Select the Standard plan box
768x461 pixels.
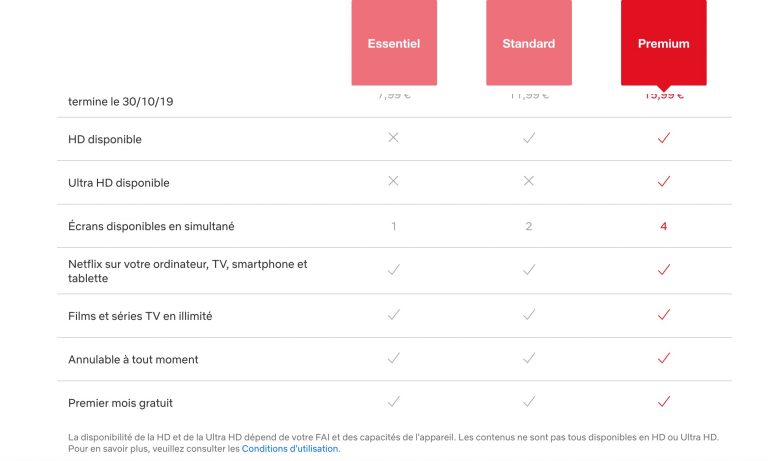click(528, 43)
